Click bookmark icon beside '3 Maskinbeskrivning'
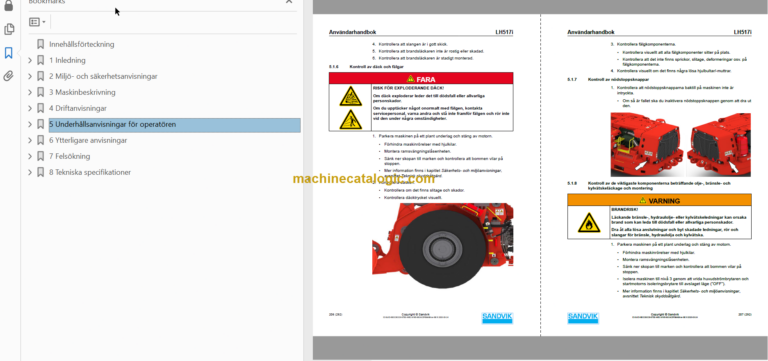Image resolution: width=768 pixels, height=361 pixels. pyautogui.click(x=41, y=92)
